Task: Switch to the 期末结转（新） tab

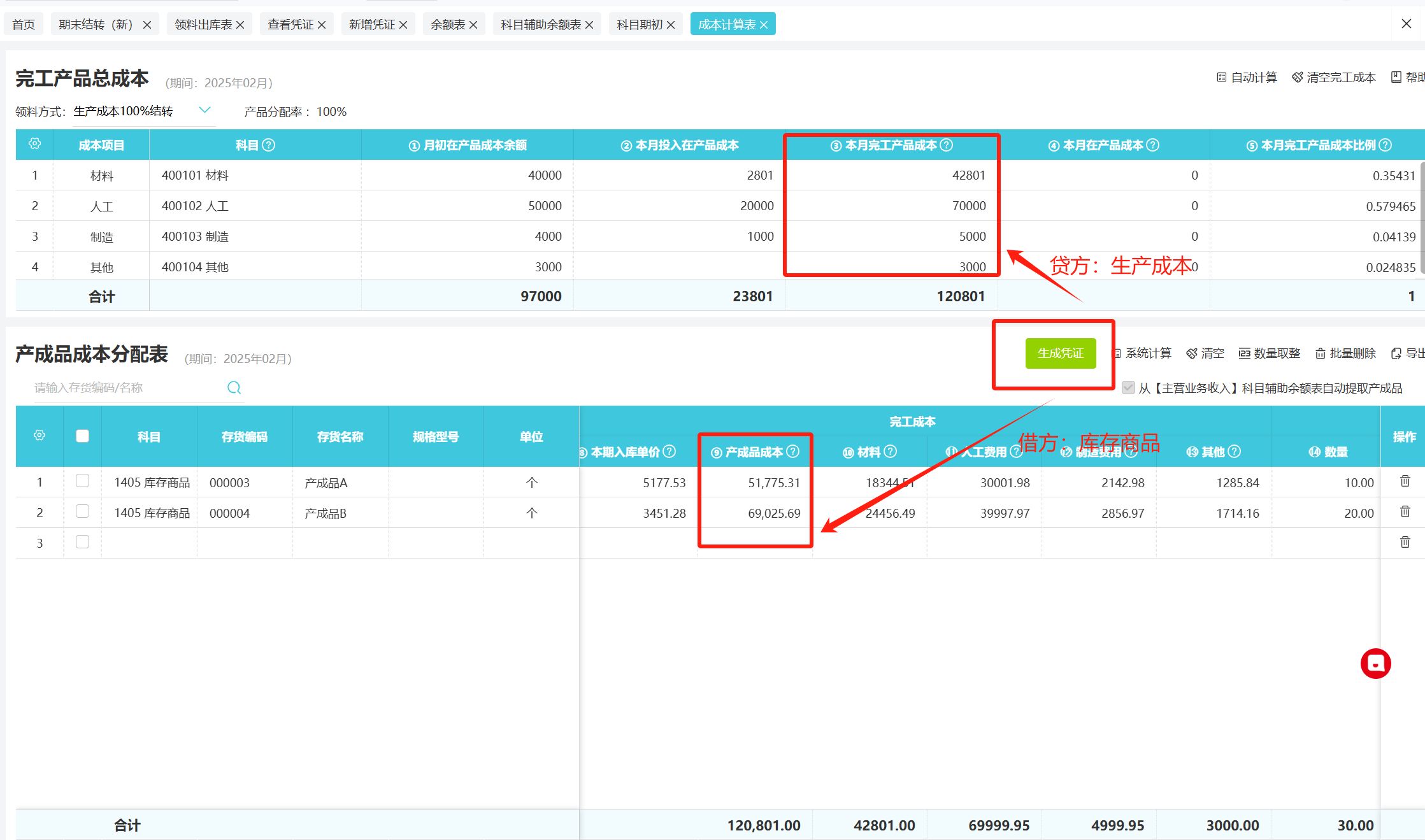Action: [x=96, y=24]
